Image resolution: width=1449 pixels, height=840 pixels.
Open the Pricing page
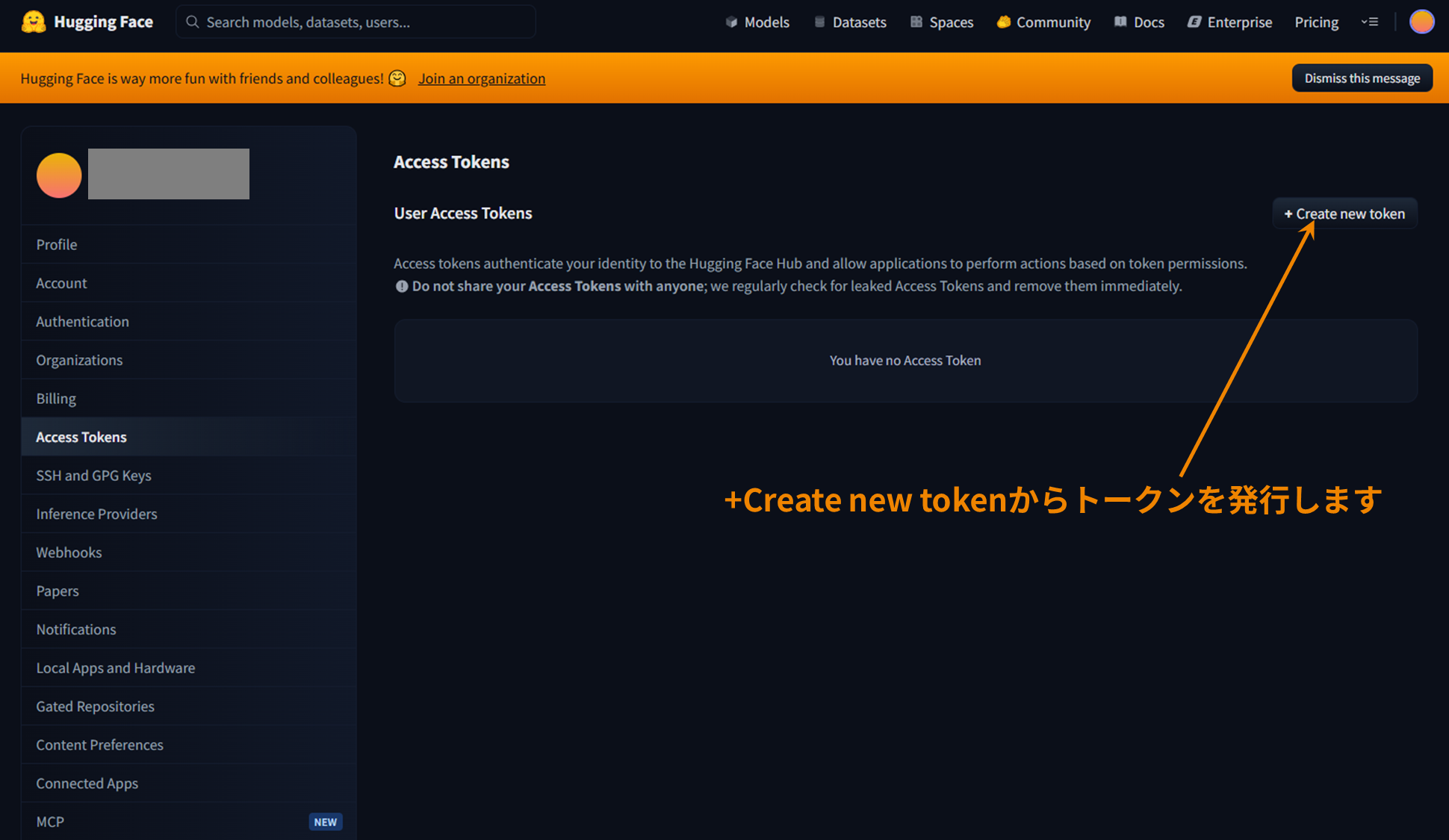[x=1316, y=22]
